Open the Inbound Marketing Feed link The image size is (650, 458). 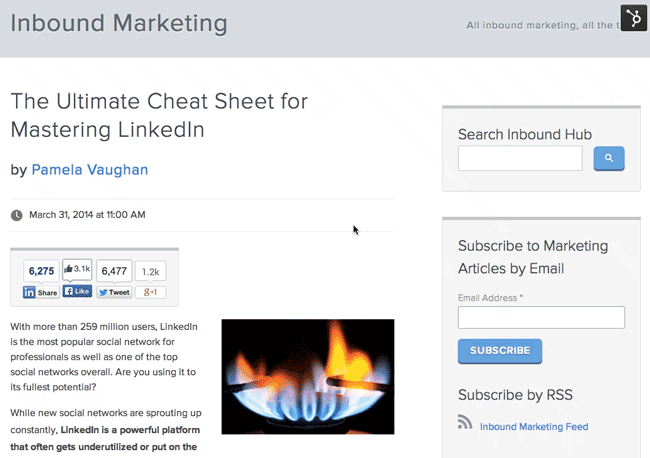point(533,427)
